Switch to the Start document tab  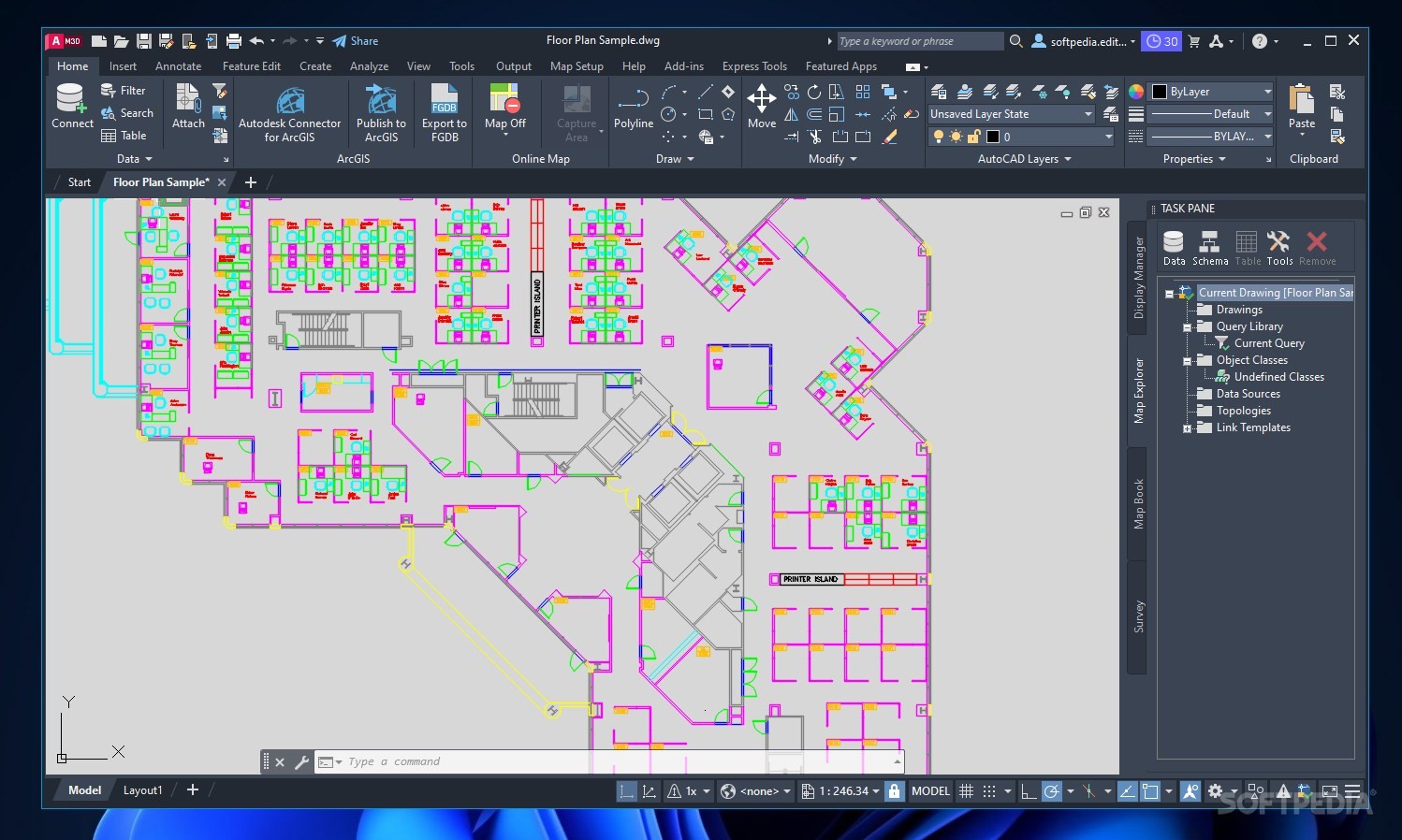point(80,182)
